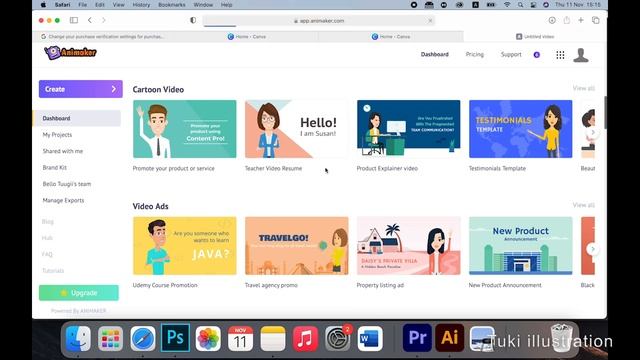Open the Udemy Course Promotion thumbnail

[184, 246]
